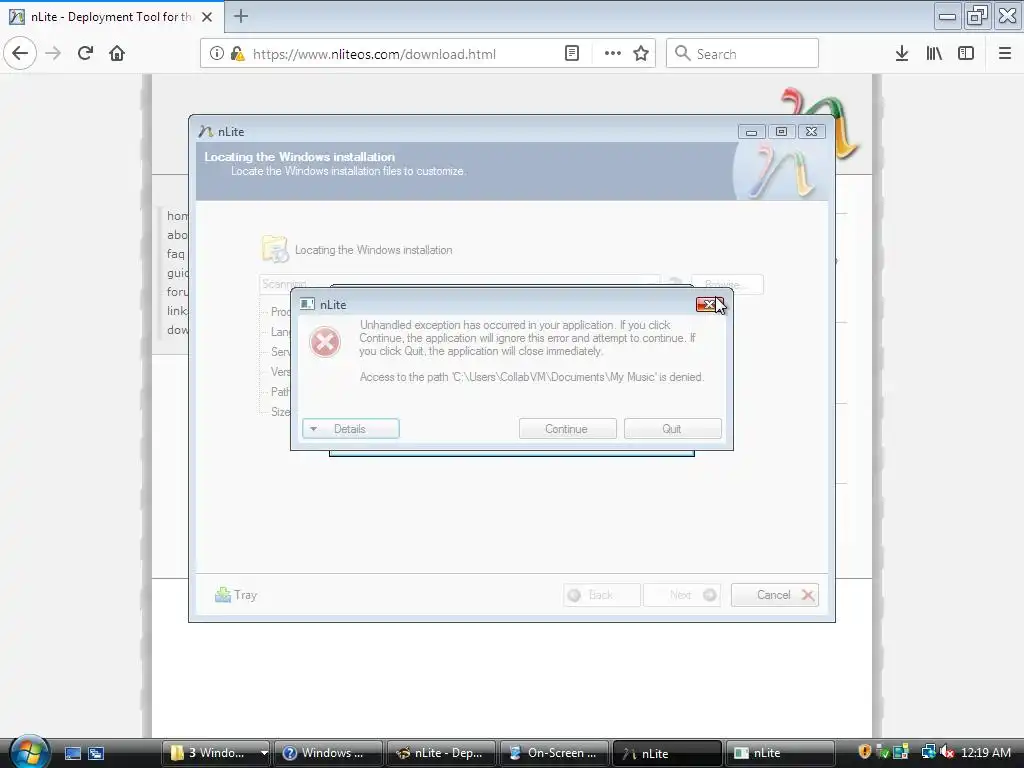Click the 12:19 AM taskbar clock
This screenshot has height=768, width=1024.
tap(986, 753)
